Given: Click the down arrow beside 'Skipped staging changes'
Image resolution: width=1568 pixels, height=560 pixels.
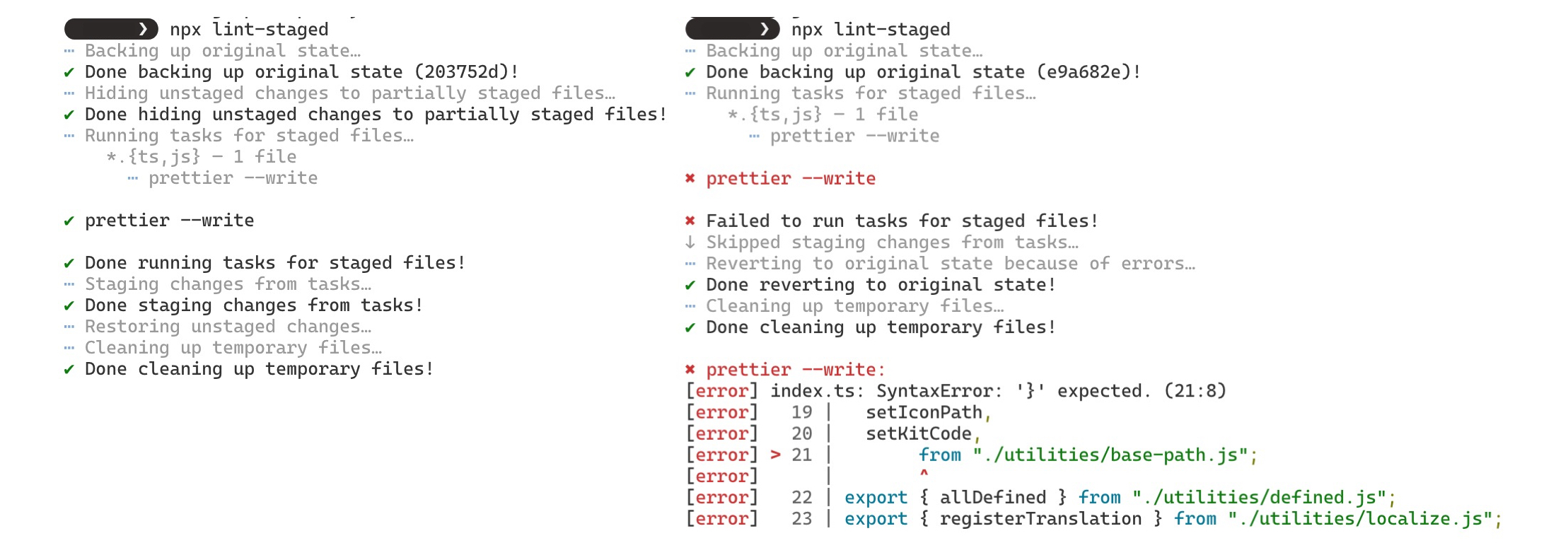Looking at the screenshot, I should coord(690,242).
